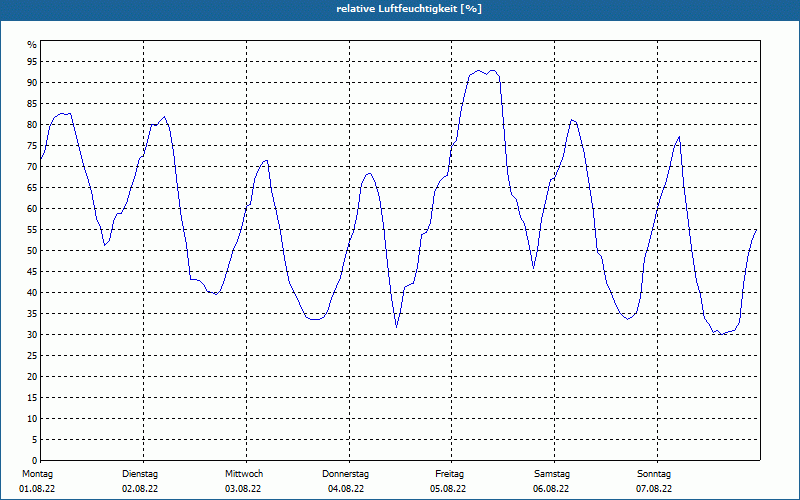This screenshot has width=800, height=500.
Task: Select the 60 y-axis label
Action: point(32,209)
